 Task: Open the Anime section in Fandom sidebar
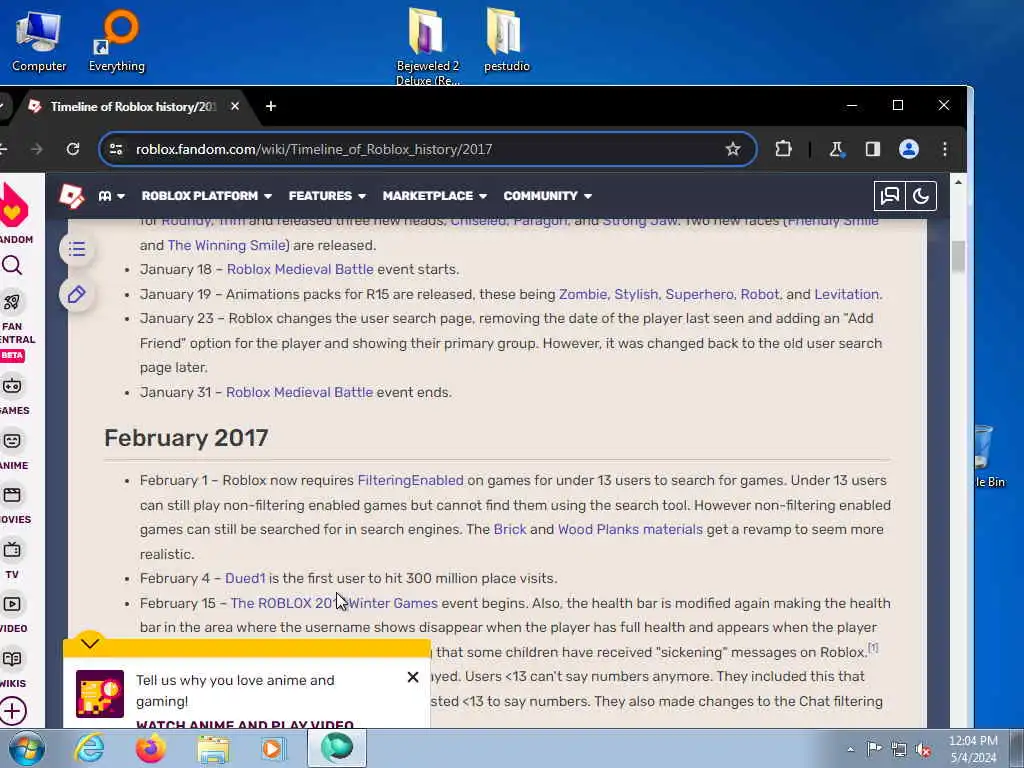coord(13,451)
